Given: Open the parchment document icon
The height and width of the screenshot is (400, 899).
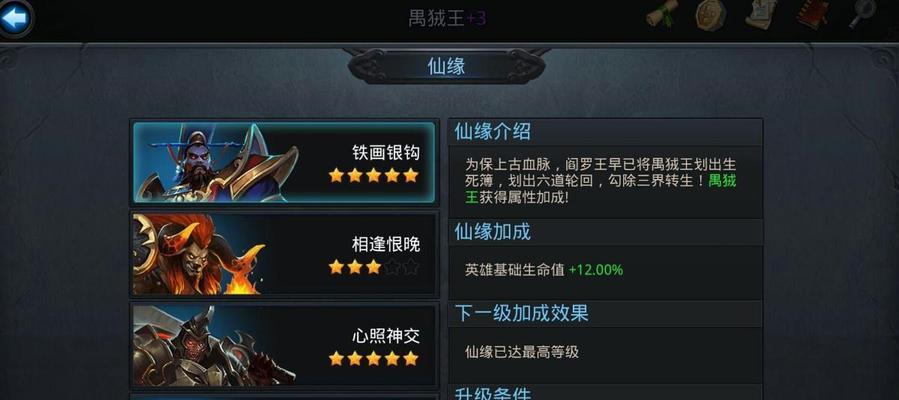Looking at the screenshot, I should tap(761, 14).
